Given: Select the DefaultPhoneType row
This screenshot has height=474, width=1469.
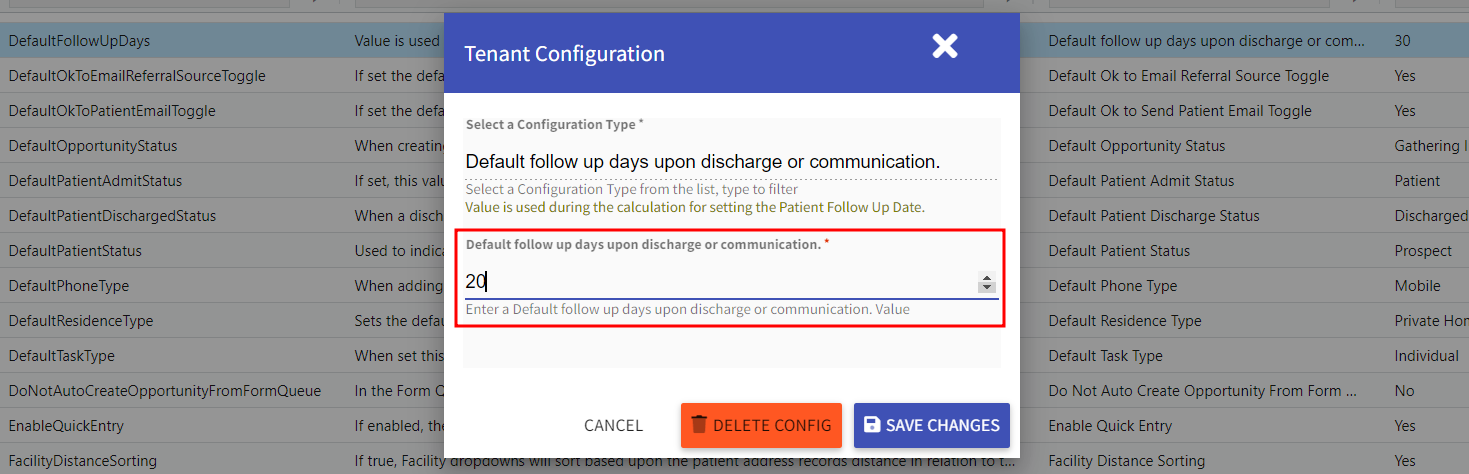Looking at the screenshot, I should [69, 286].
